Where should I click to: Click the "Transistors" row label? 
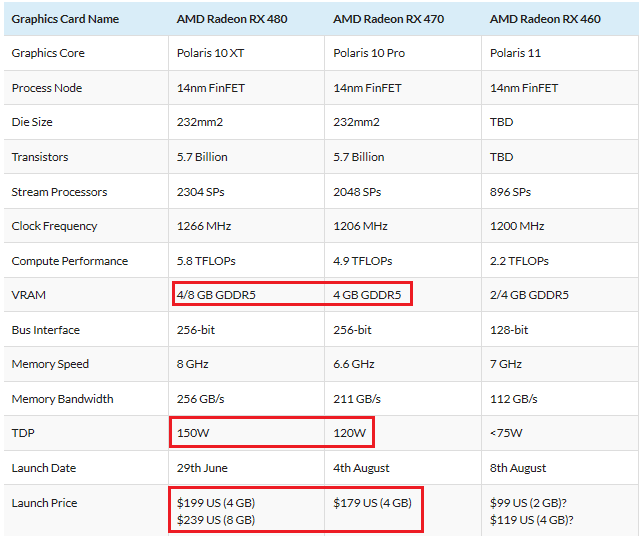pyautogui.click(x=40, y=157)
